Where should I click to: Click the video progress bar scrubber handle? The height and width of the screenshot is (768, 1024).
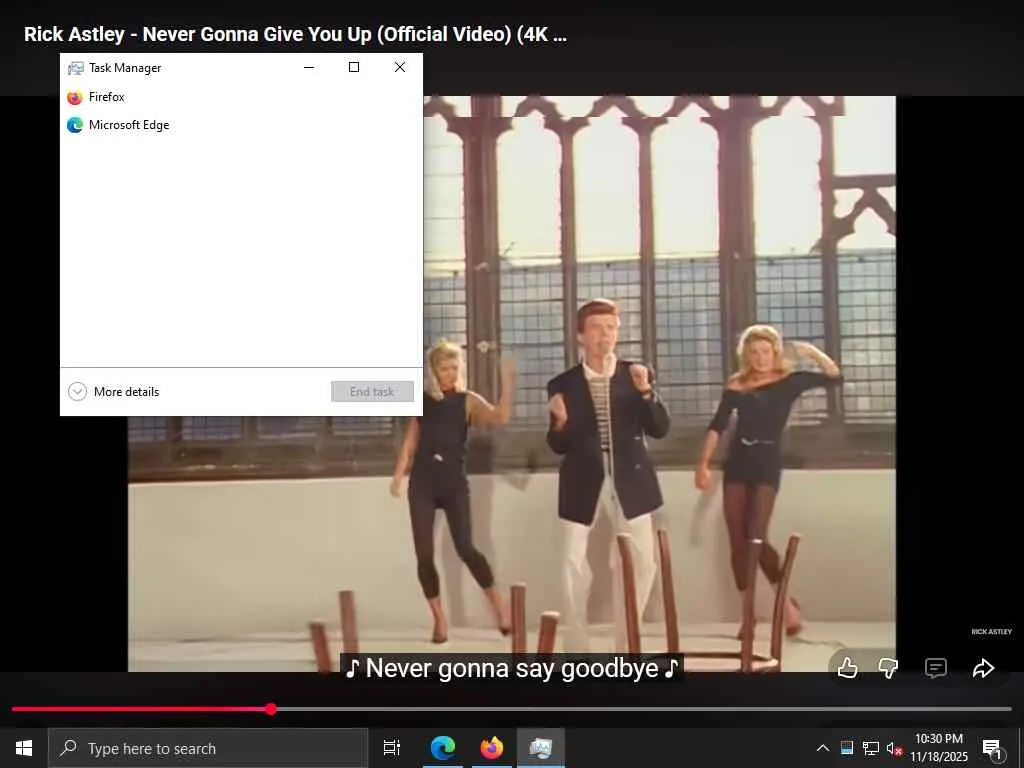coord(271,709)
